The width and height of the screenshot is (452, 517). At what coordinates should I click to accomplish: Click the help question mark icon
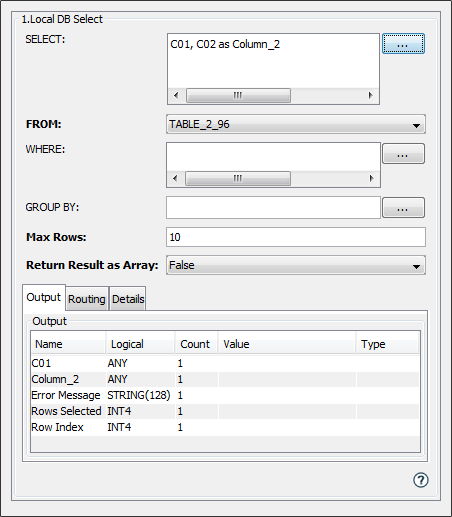[x=421, y=480]
